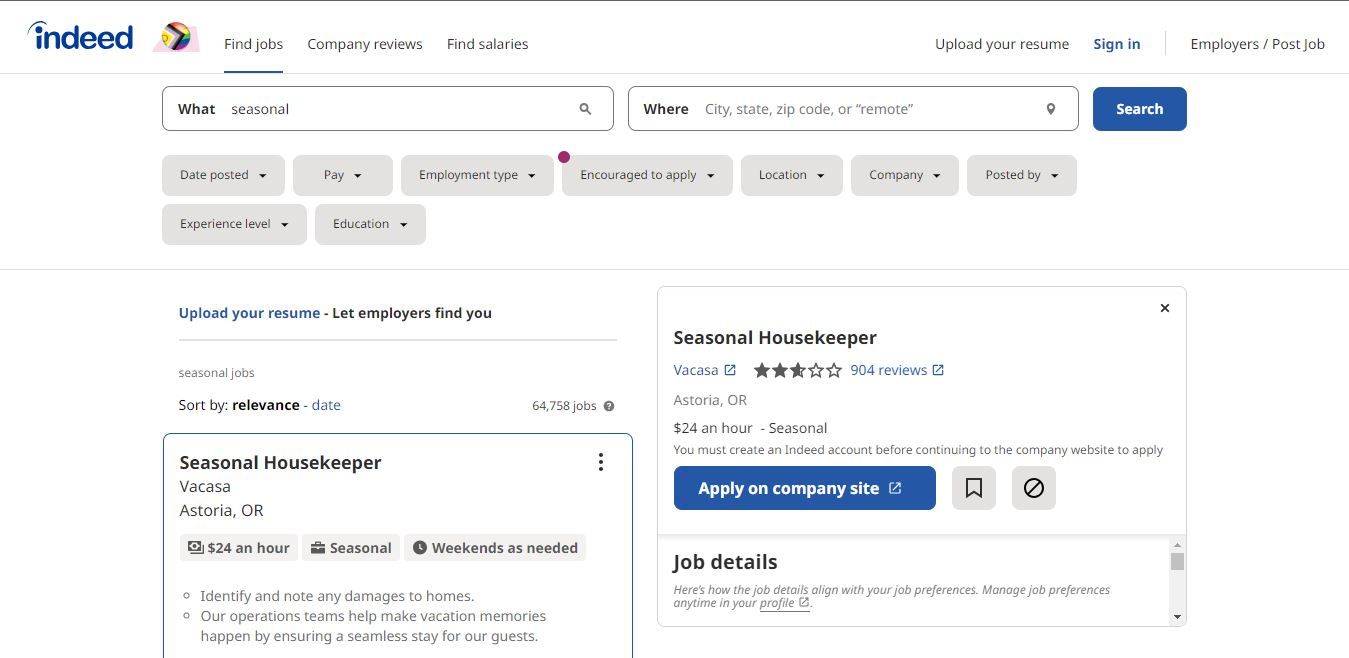Screen dimensions: 1349x658
Task: Open the Education filter dropdown
Action: [x=369, y=223]
